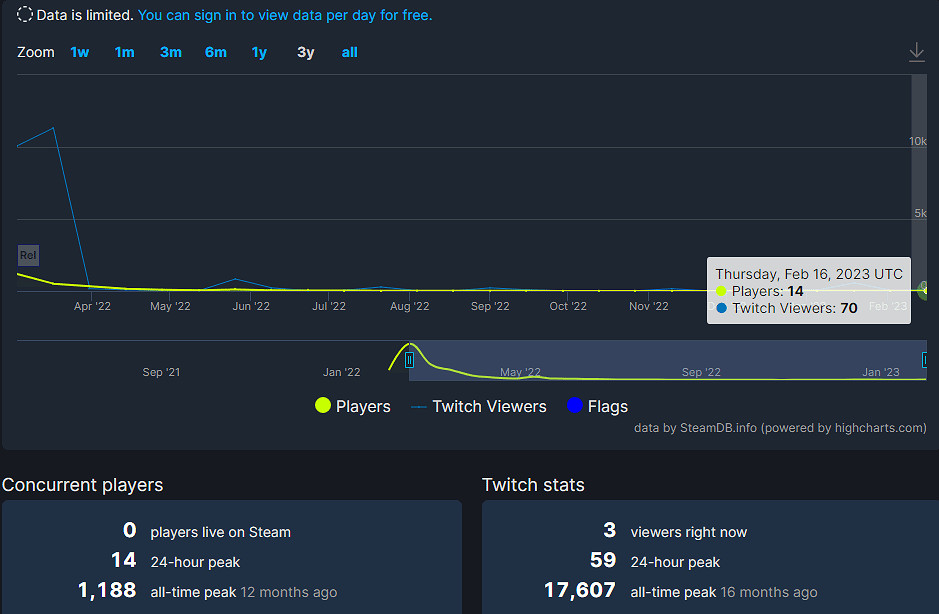Set zoom to 3m
Screen dimensions: 939x614
coord(171,52)
